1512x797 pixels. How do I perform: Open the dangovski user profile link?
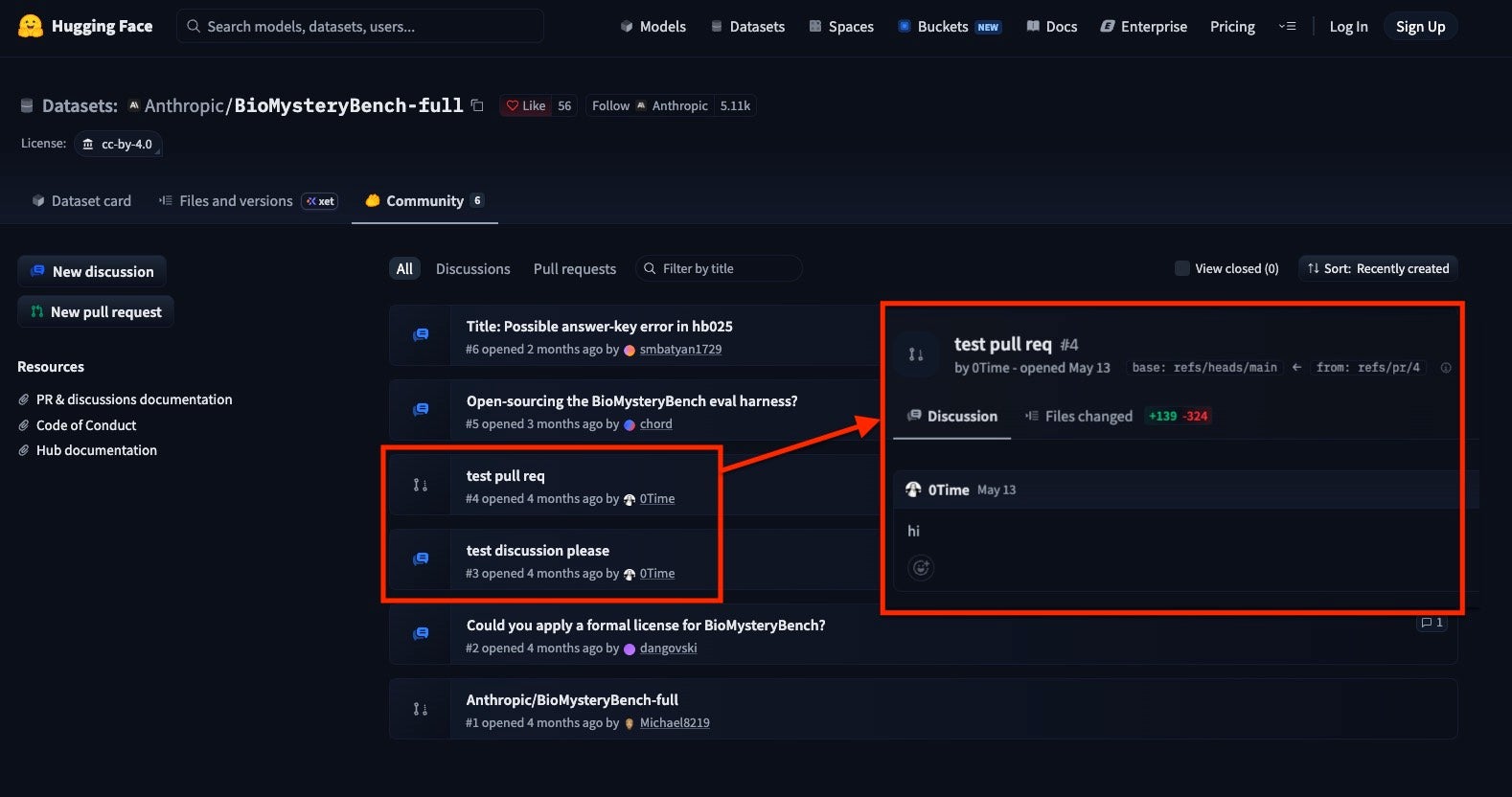click(x=669, y=649)
